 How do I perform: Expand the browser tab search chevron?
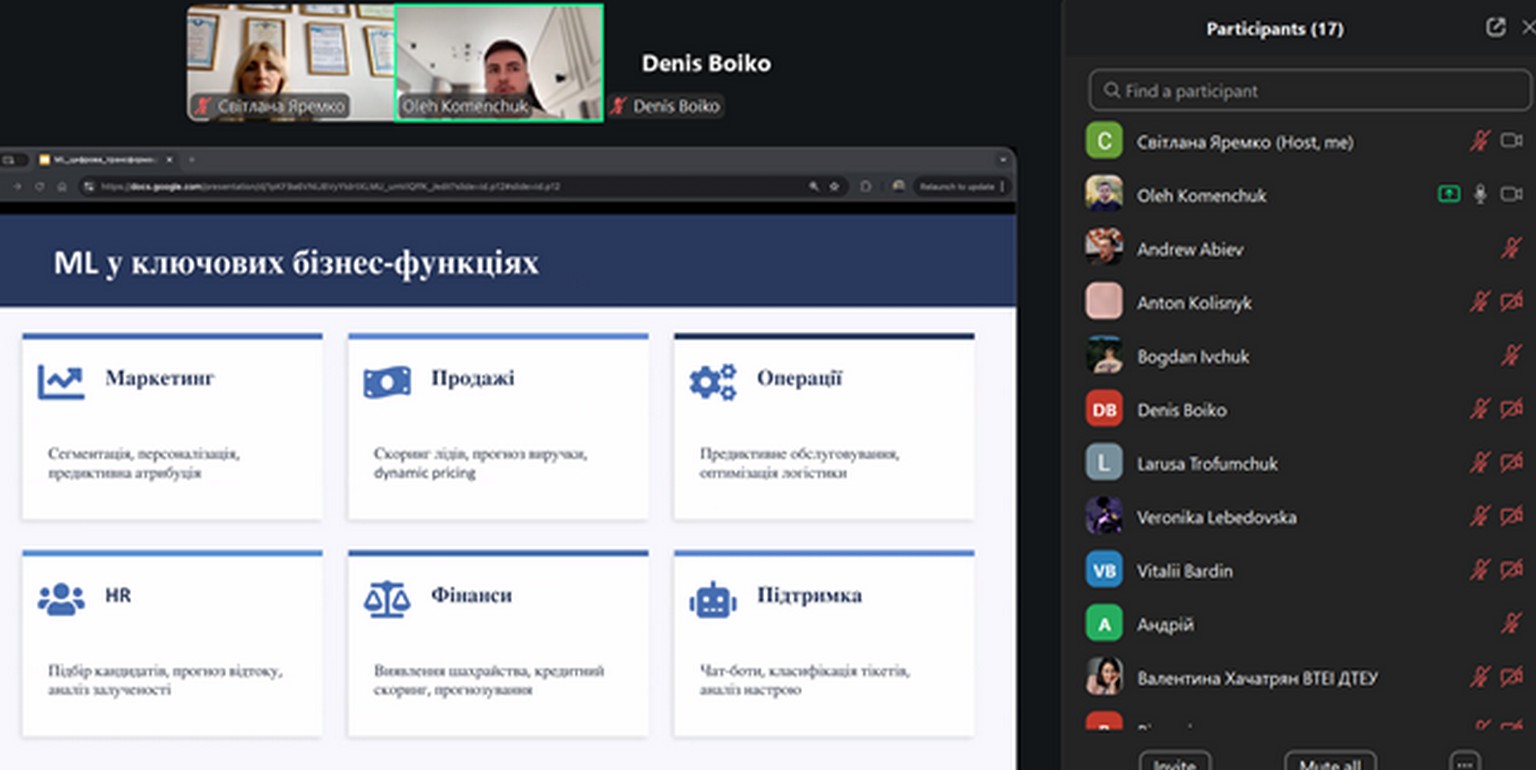1003,160
